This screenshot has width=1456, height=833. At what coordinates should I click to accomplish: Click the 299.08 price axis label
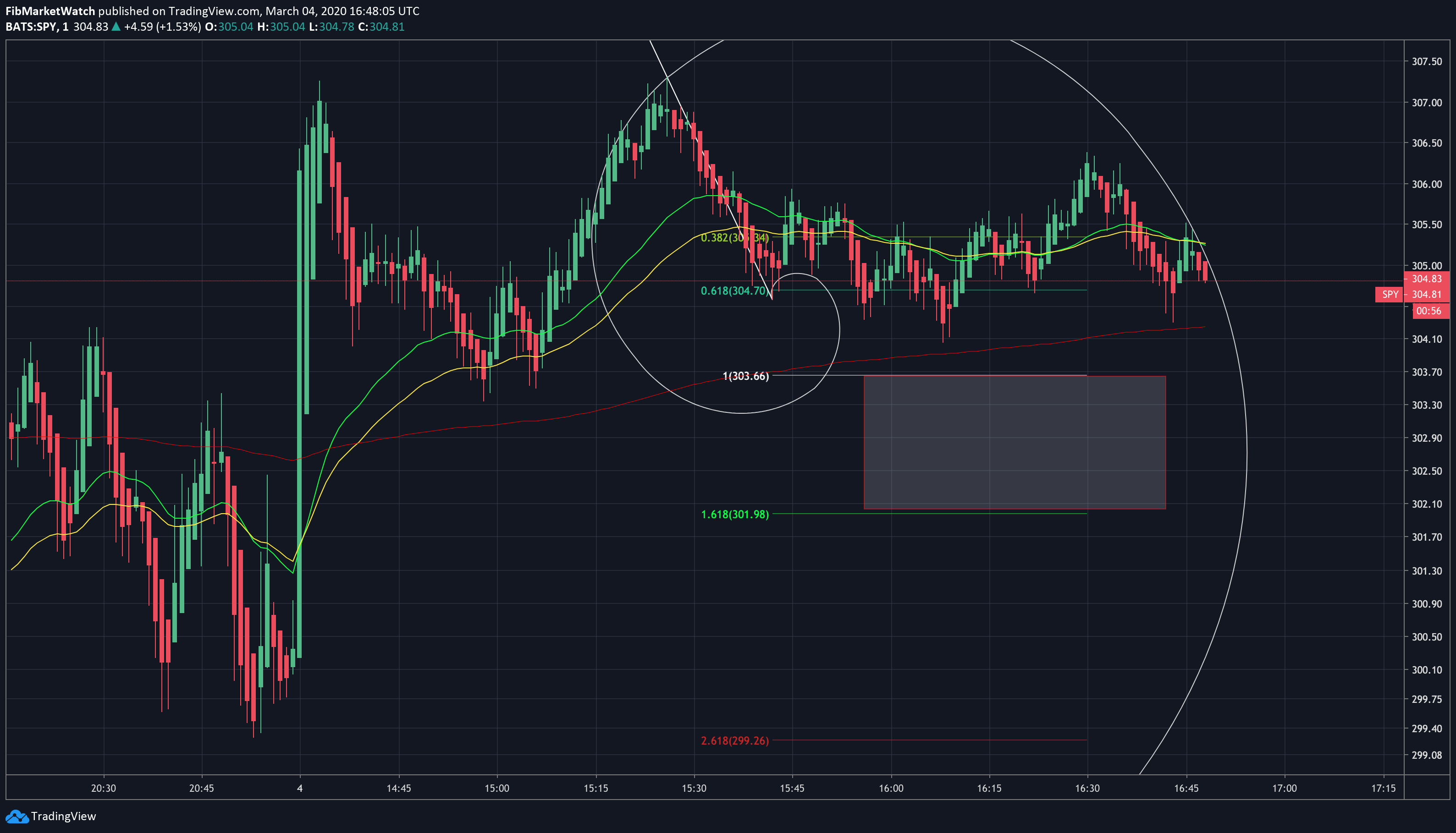pos(1426,755)
